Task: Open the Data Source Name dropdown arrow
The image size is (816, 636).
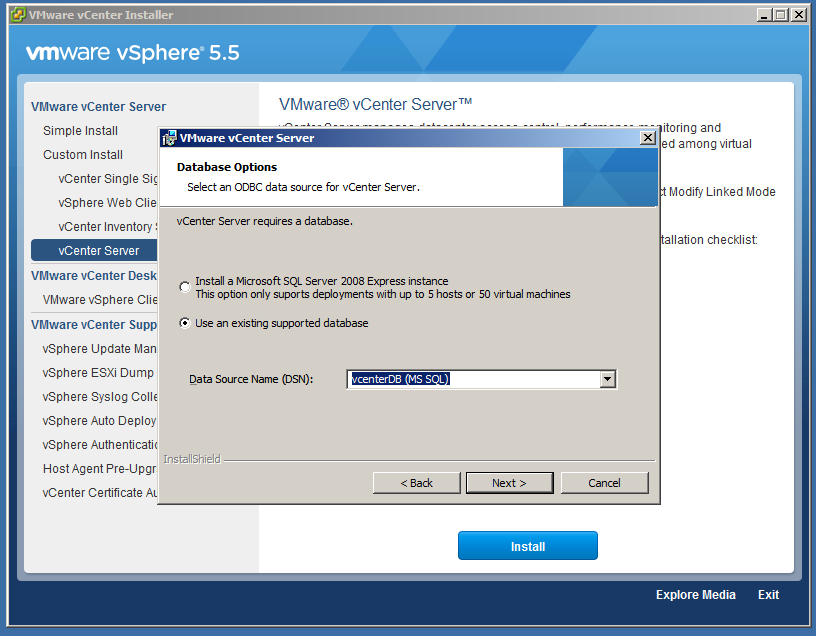Action: 607,379
